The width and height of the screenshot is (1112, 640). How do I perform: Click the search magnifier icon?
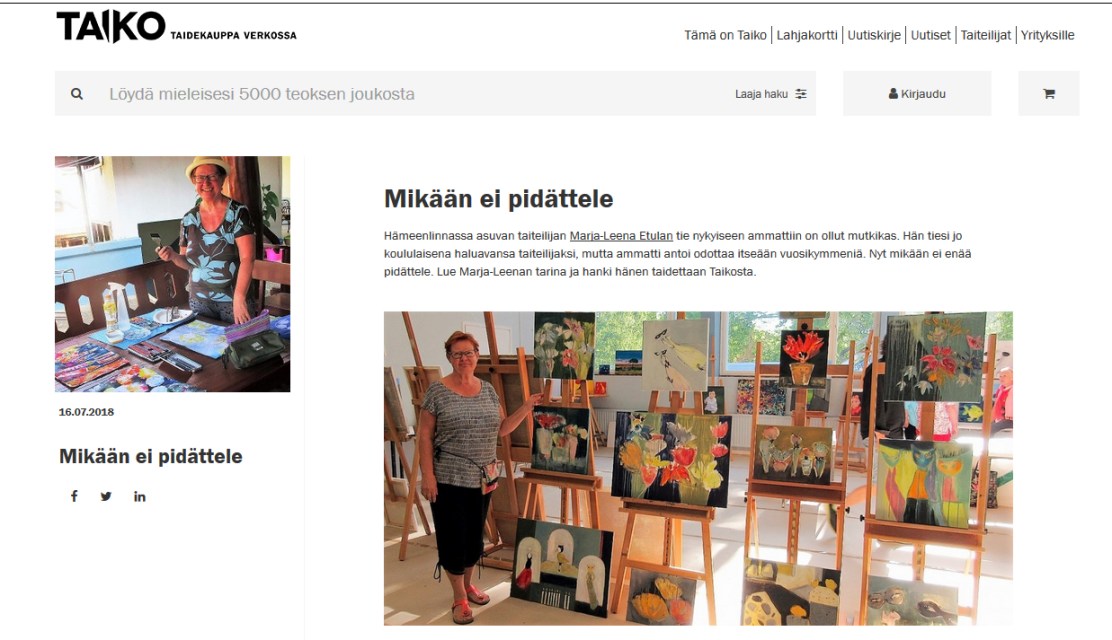[x=77, y=94]
